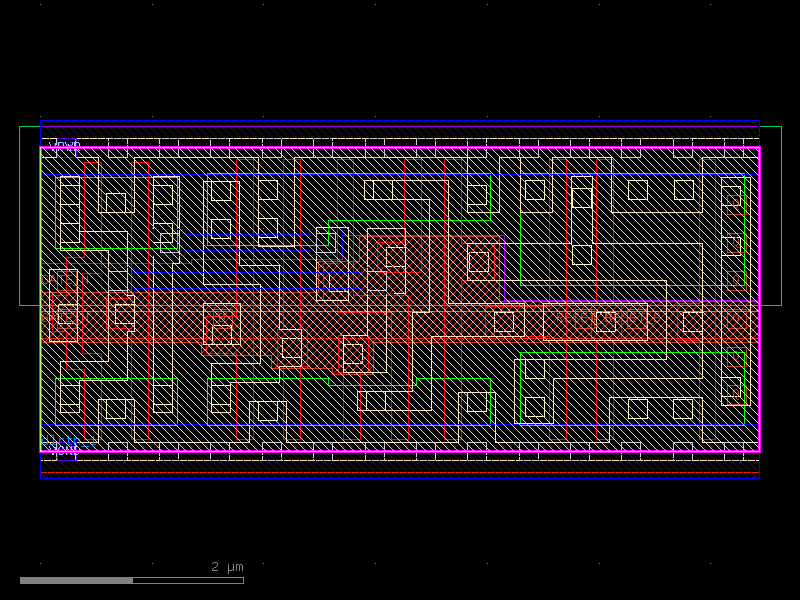The height and width of the screenshot is (600, 800).
Task: Select the tall contact stack at the upper-left
Action: [70, 212]
